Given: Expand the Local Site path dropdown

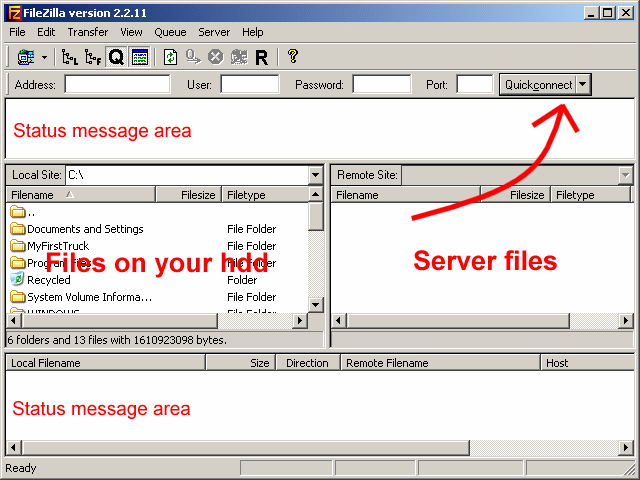Looking at the screenshot, I should point(315,175).
